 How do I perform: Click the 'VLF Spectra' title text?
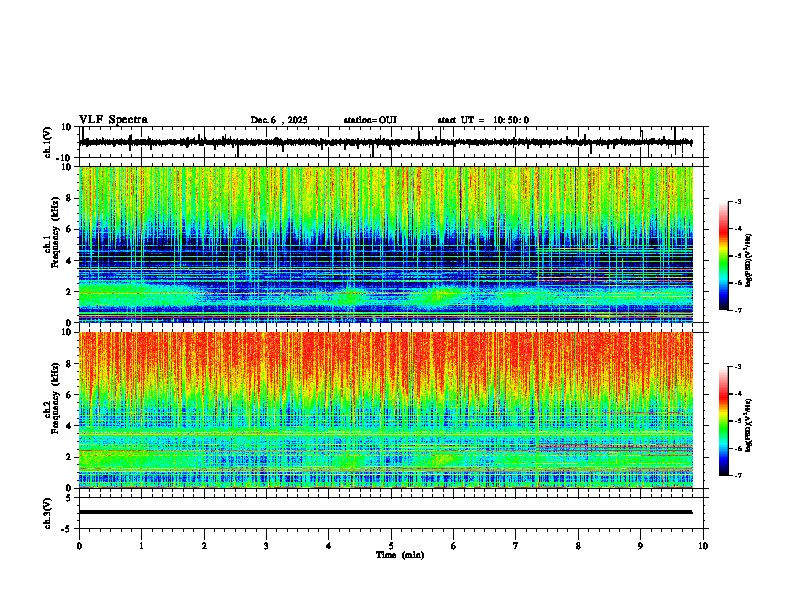coord(113,120)
